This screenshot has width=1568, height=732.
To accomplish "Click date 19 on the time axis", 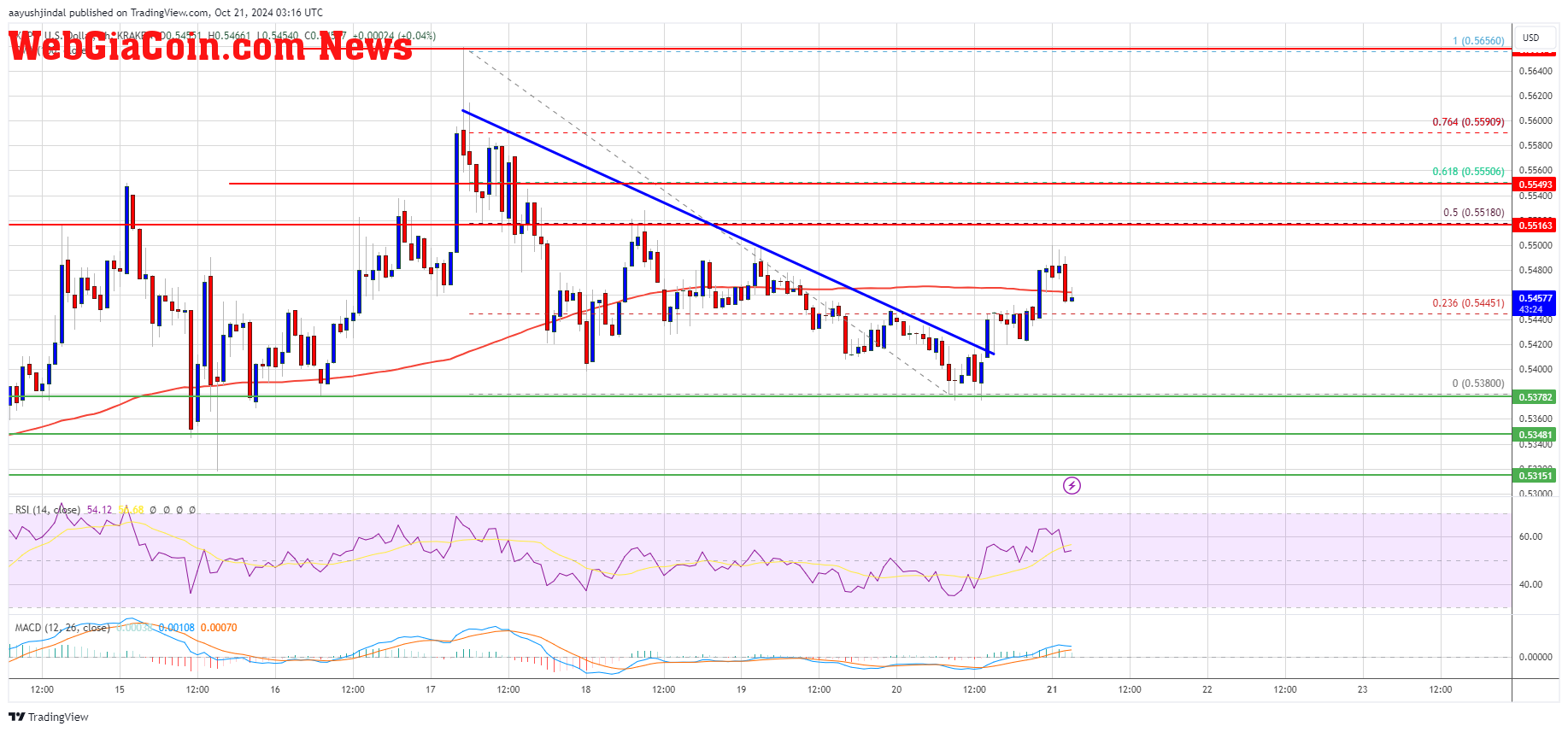I will (741, 689).
